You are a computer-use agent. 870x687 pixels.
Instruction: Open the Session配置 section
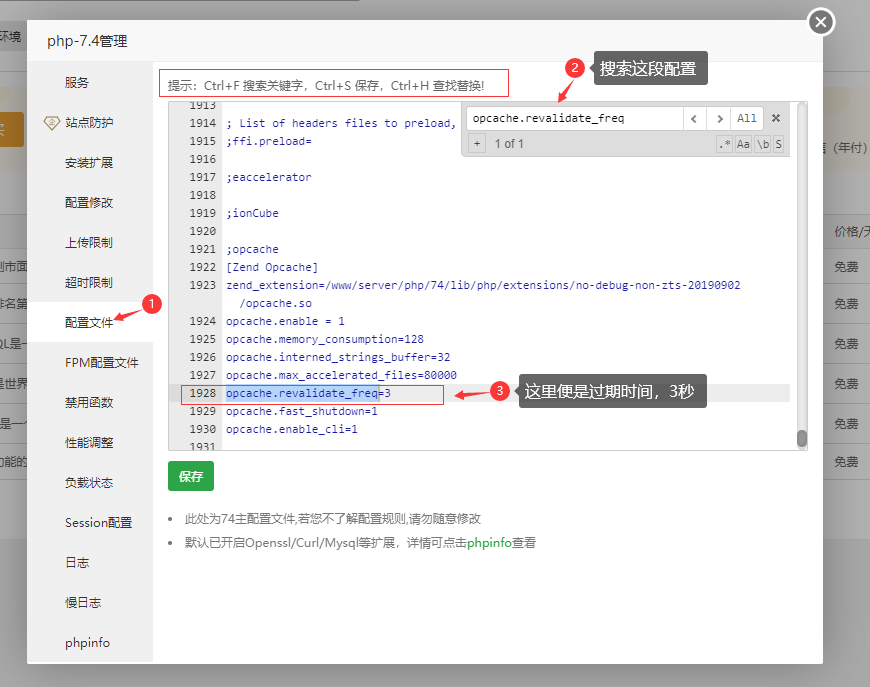coord(98,523)
